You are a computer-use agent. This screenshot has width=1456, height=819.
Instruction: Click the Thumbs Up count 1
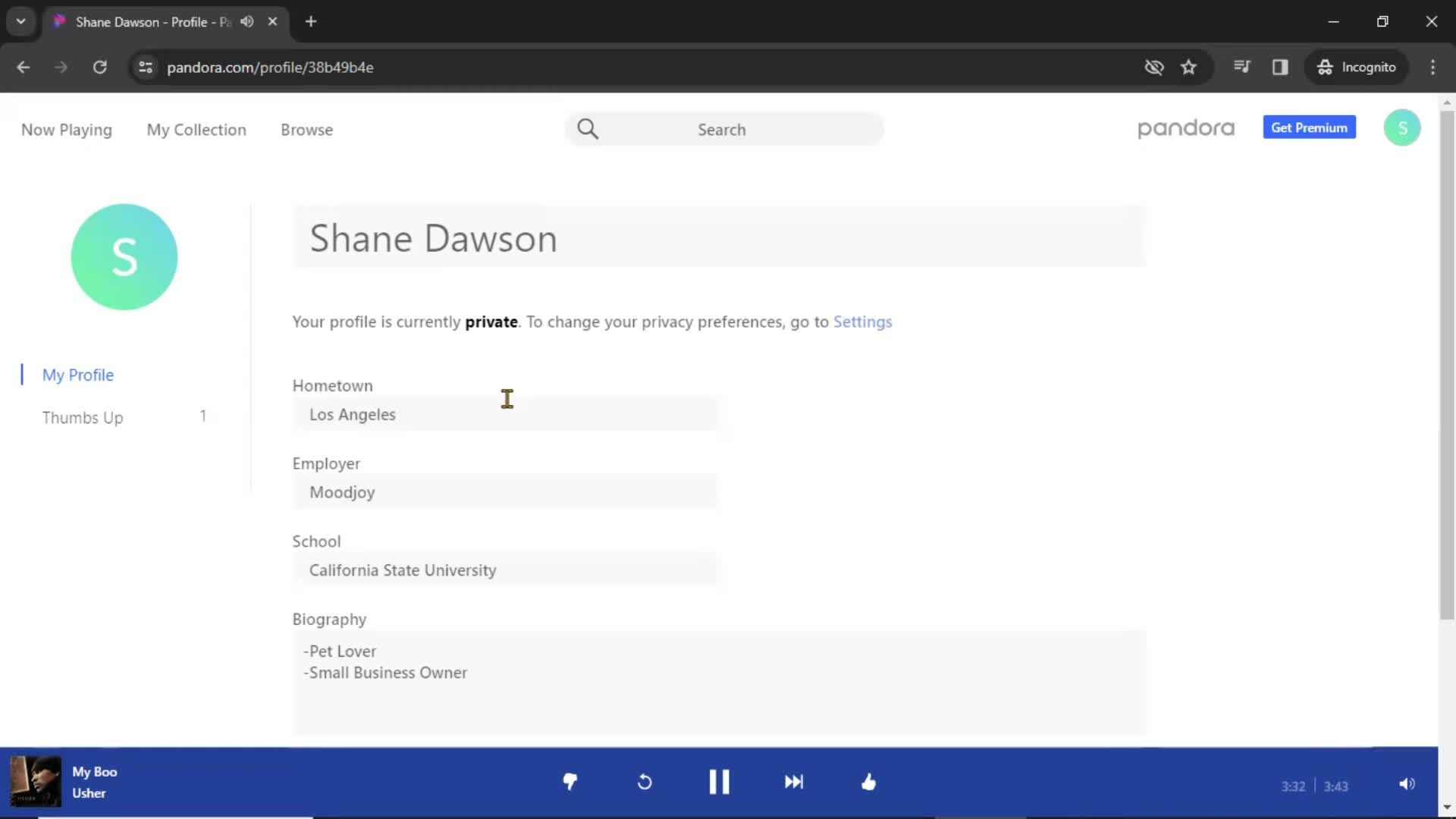tap(202, 416)
